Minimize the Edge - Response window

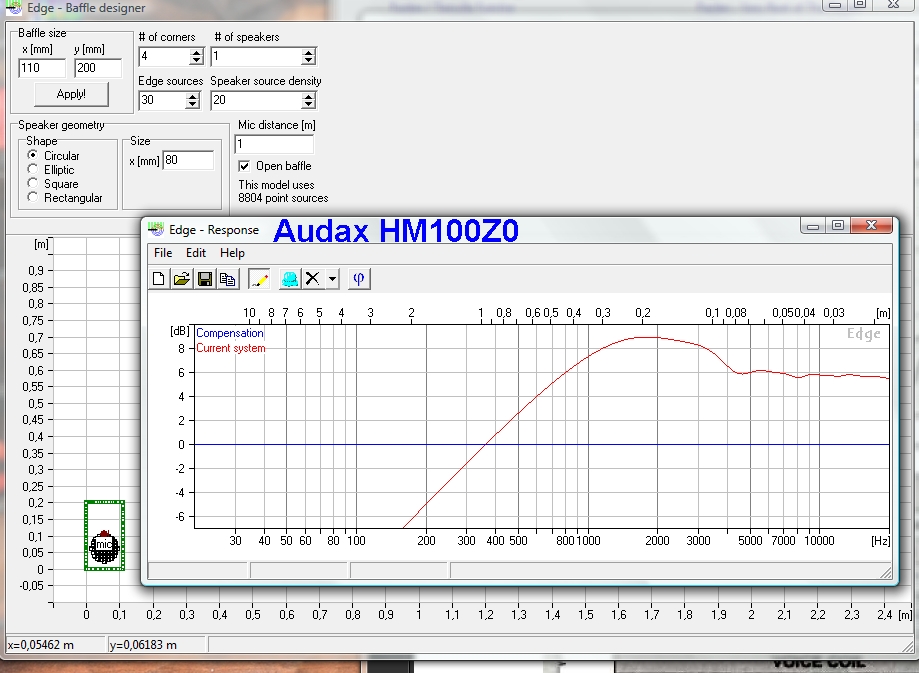tap(813, 226)
